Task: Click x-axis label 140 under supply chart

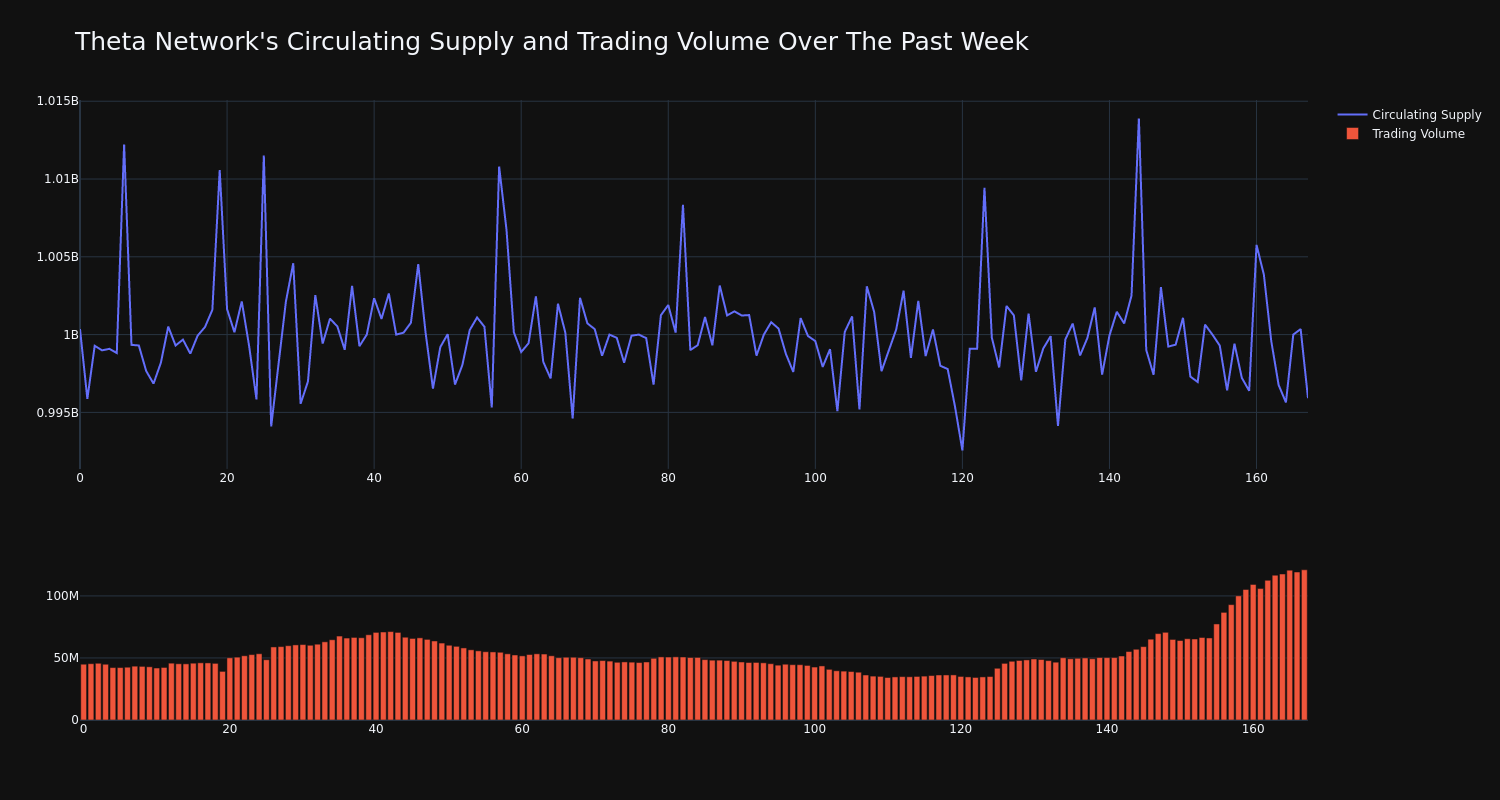Action: pyautogui.click(x=1109, y=478)
